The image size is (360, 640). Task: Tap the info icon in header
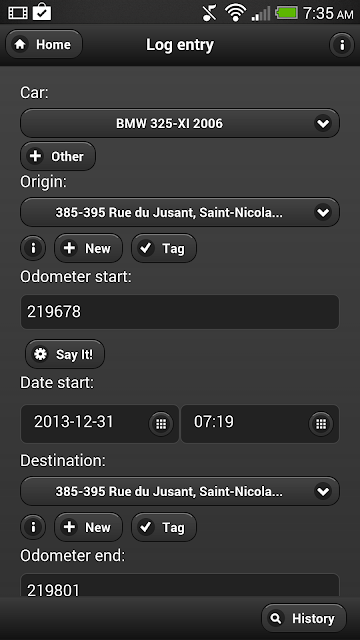click(342, 44)
